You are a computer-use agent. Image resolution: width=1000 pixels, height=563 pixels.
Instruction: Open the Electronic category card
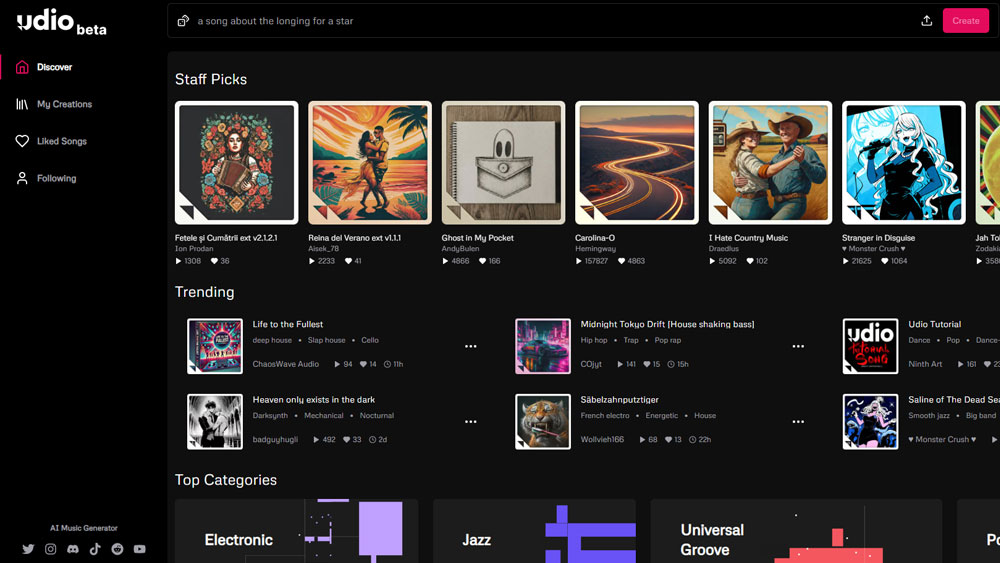[297, 531]
